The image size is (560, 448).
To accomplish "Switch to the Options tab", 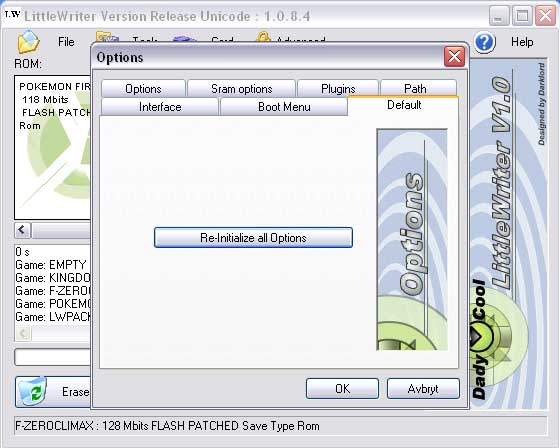I will [x=143, y=88].
